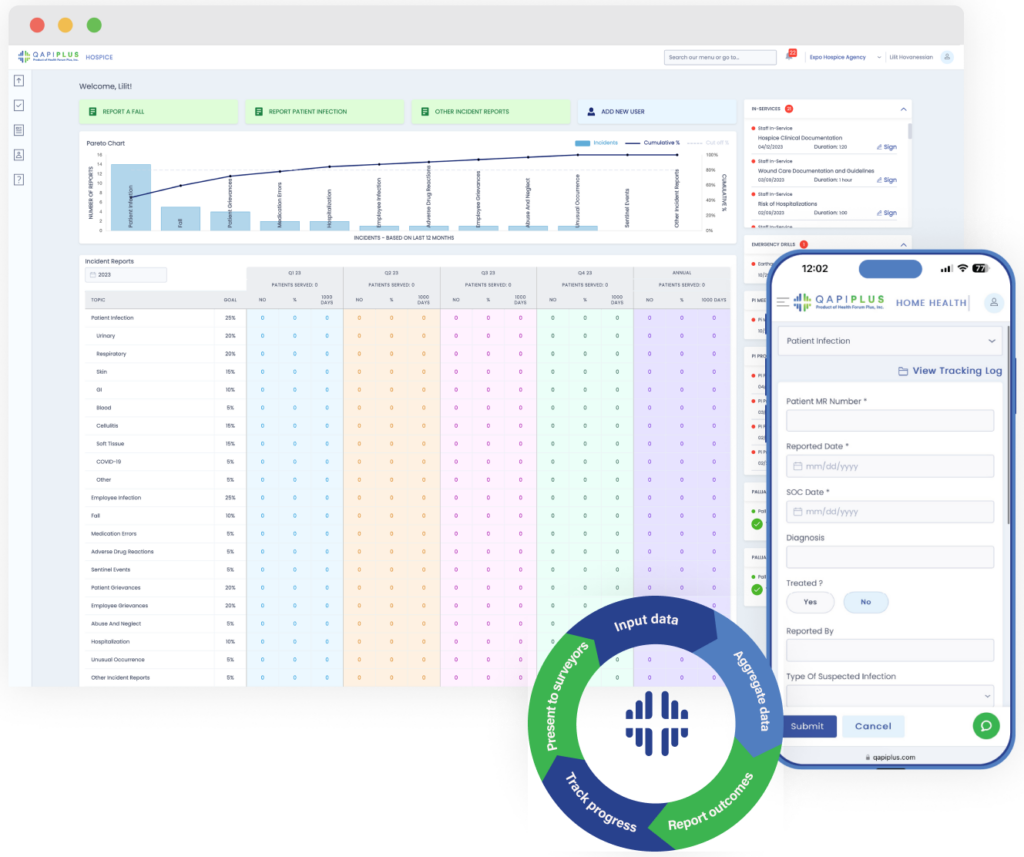This screenshot has height=857, width=1024.
Task: Click the Fall bar in Pareto Chart
Action: [x=180, y=218]
